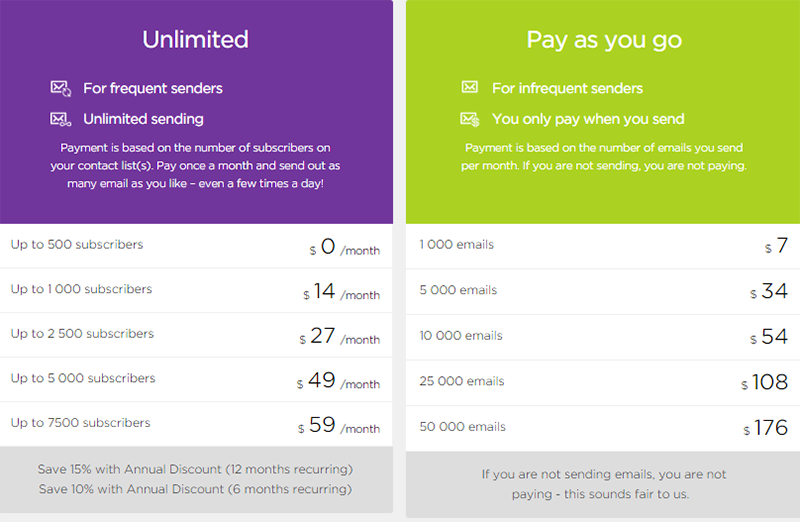Image resolution: width=800 pixels, height=522 pixels.
Task: Choose the 5 000 emails package
Action: [459, 291]
